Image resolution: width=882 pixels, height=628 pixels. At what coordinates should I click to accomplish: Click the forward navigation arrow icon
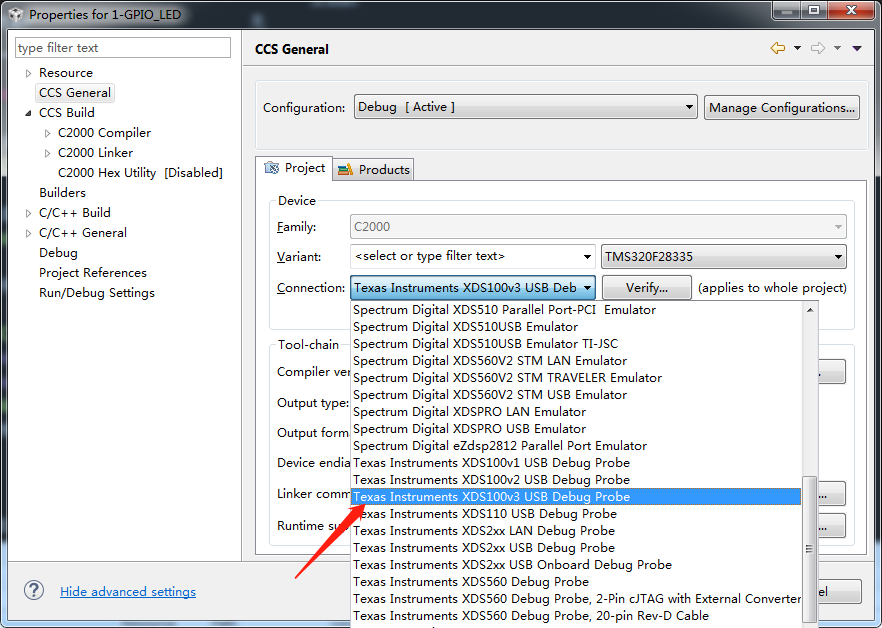[818, 48]
